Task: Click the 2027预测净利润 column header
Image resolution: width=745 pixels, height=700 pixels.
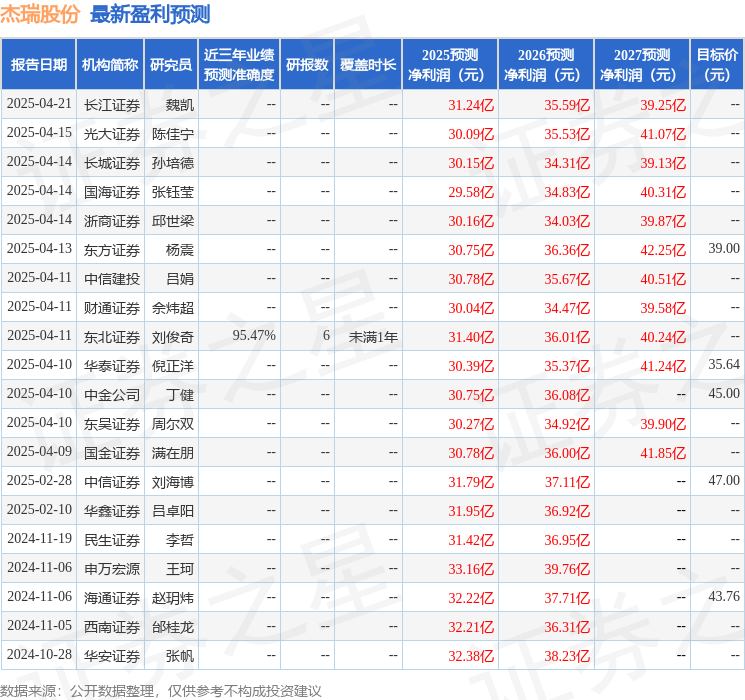Action: tap(642, 65)
